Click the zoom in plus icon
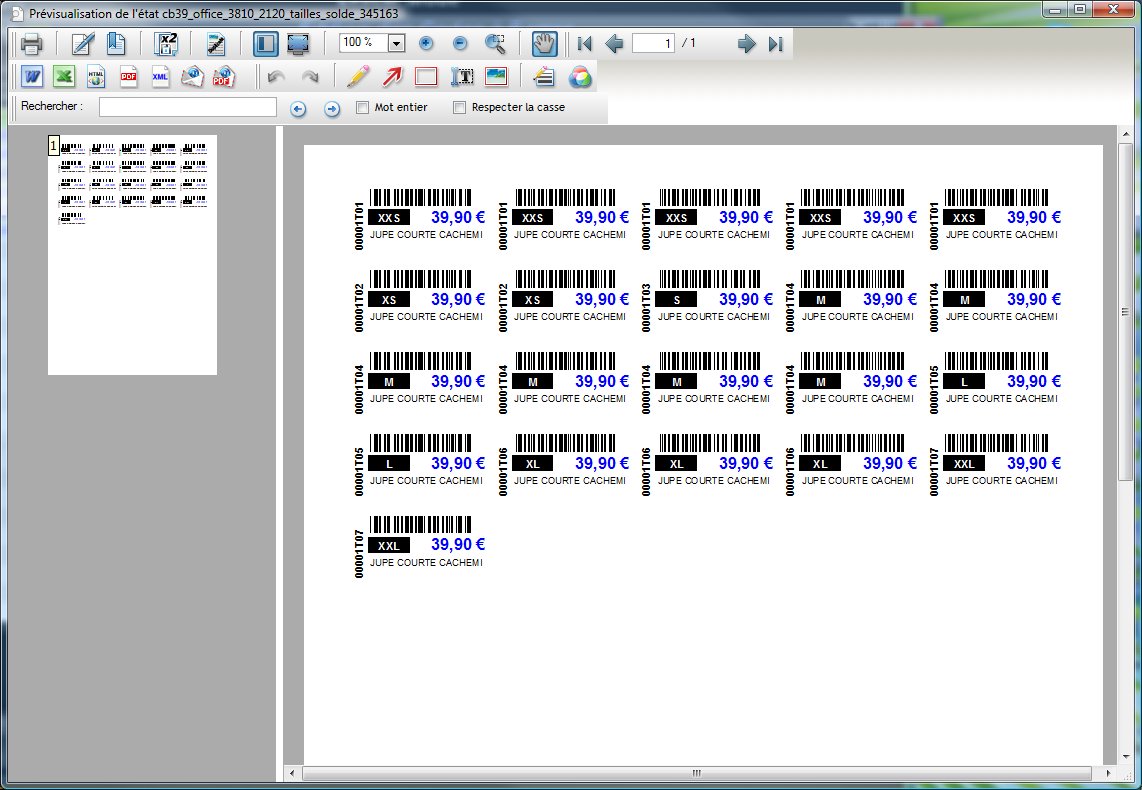Viewport: 1142px width, 790px height. (426, 44)
